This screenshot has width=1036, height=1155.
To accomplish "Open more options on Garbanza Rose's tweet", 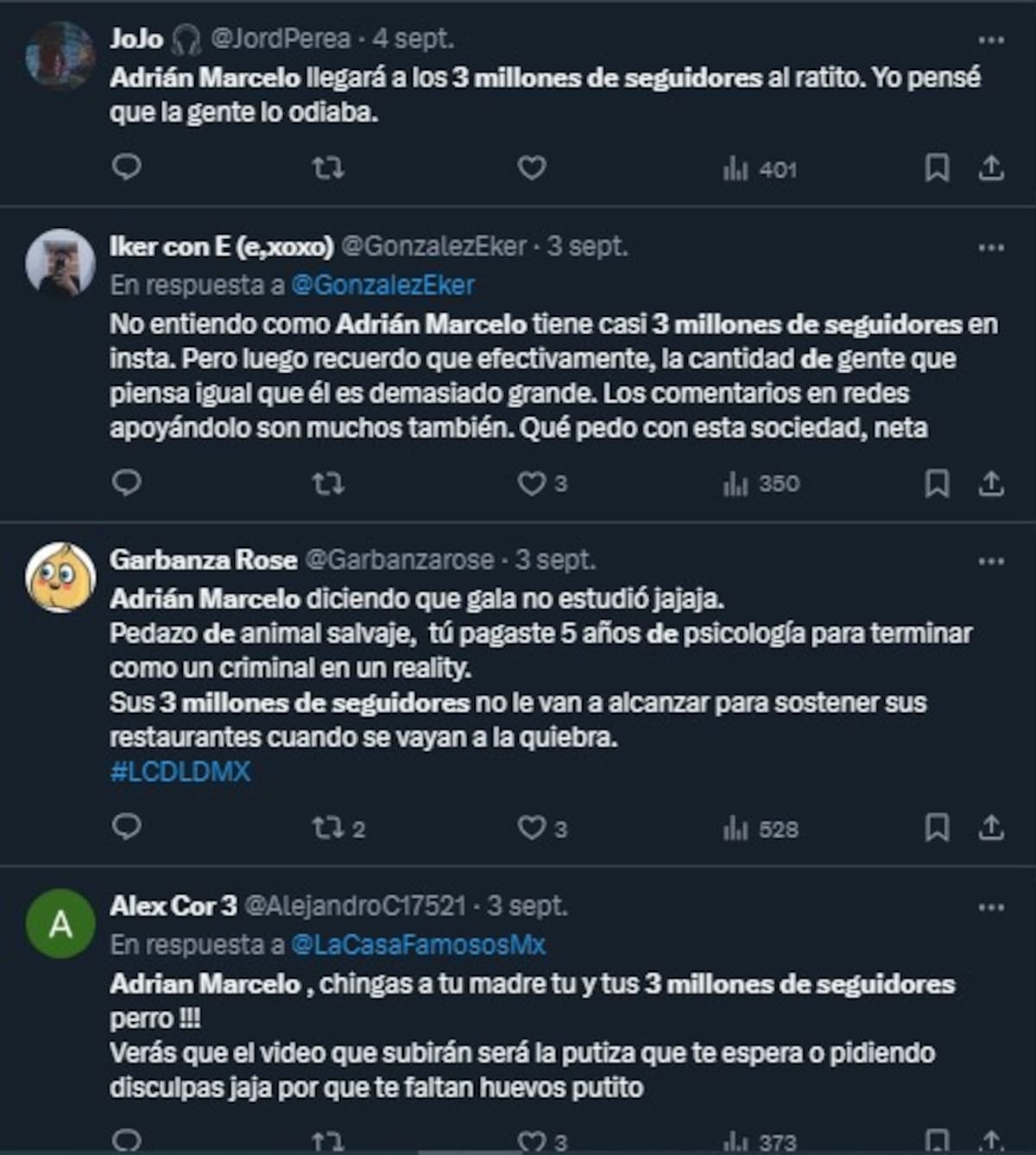I will point(991,562).
